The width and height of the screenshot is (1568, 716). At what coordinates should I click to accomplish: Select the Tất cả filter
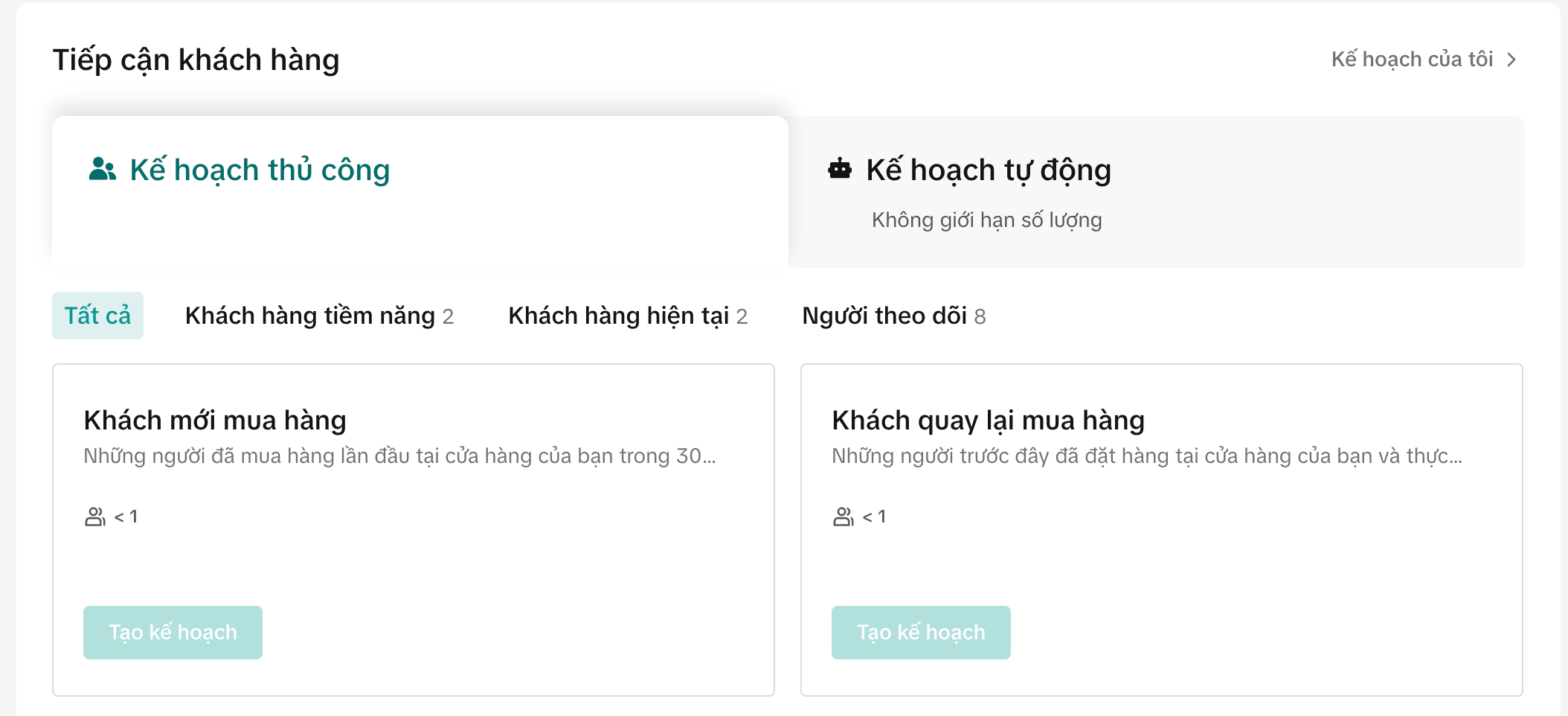point(97,316)
